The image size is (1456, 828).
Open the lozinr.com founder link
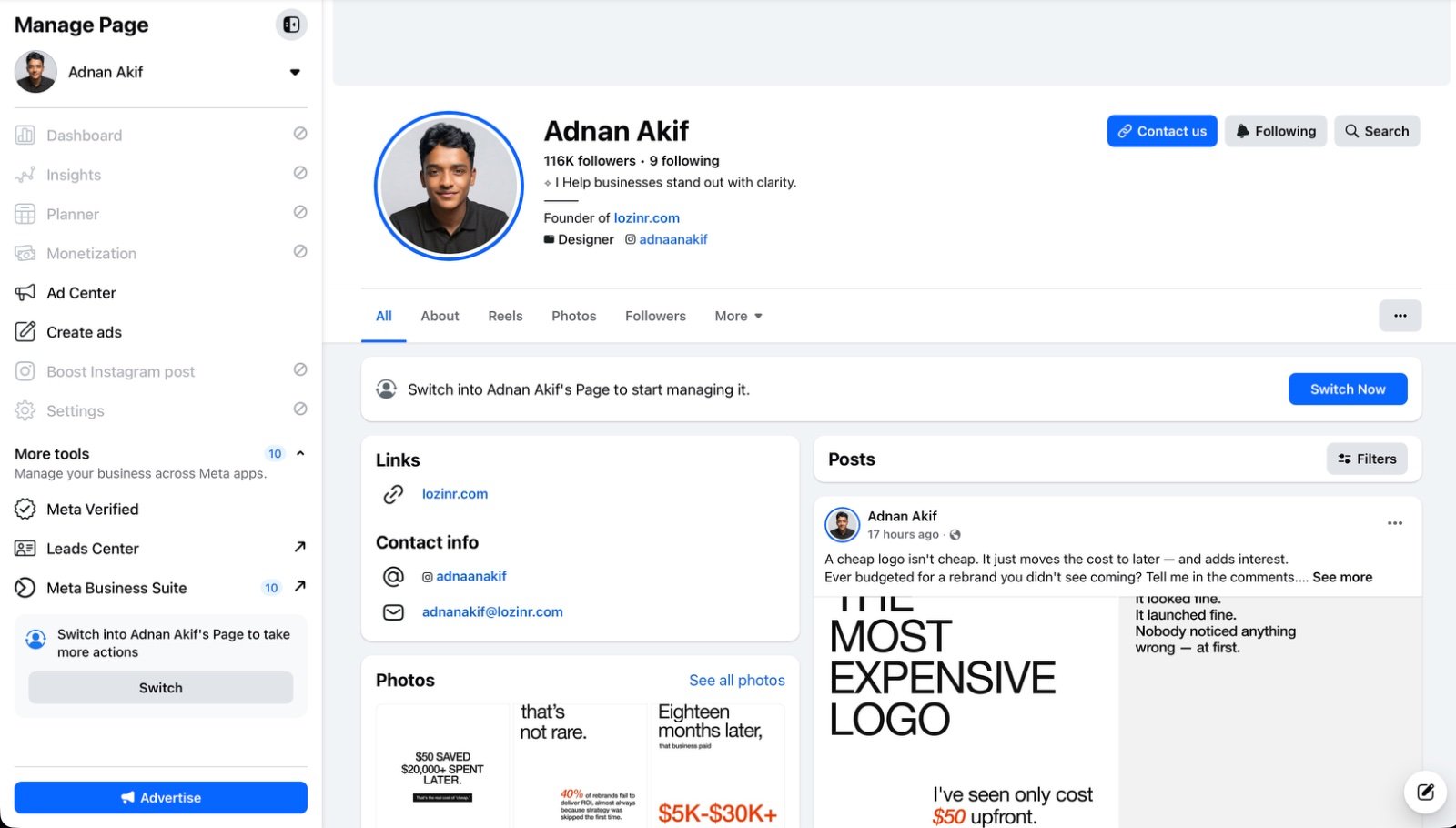[646, 217]
